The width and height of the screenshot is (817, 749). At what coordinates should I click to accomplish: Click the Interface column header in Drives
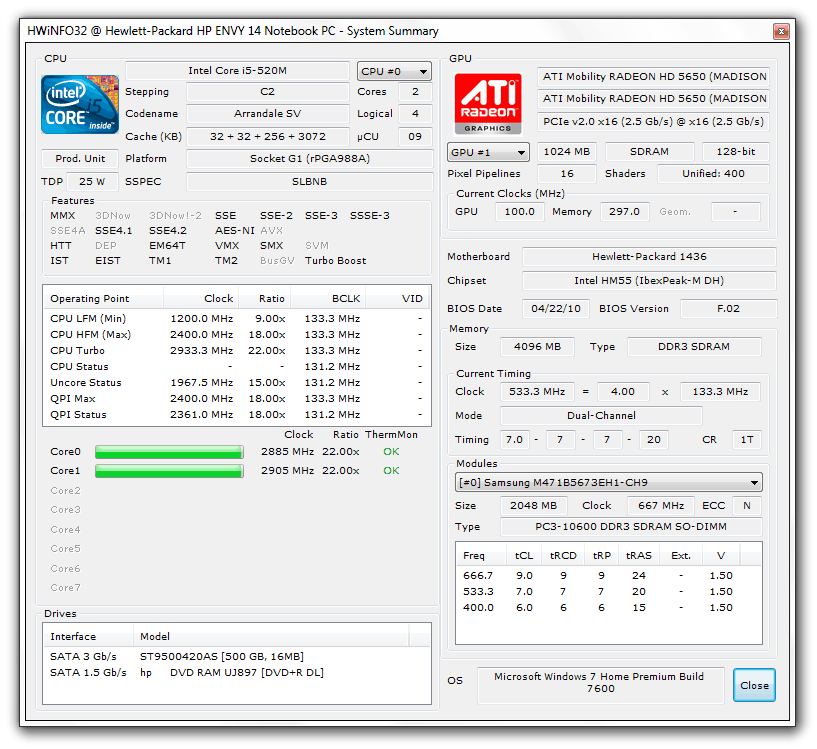click(x=89, y=636)
